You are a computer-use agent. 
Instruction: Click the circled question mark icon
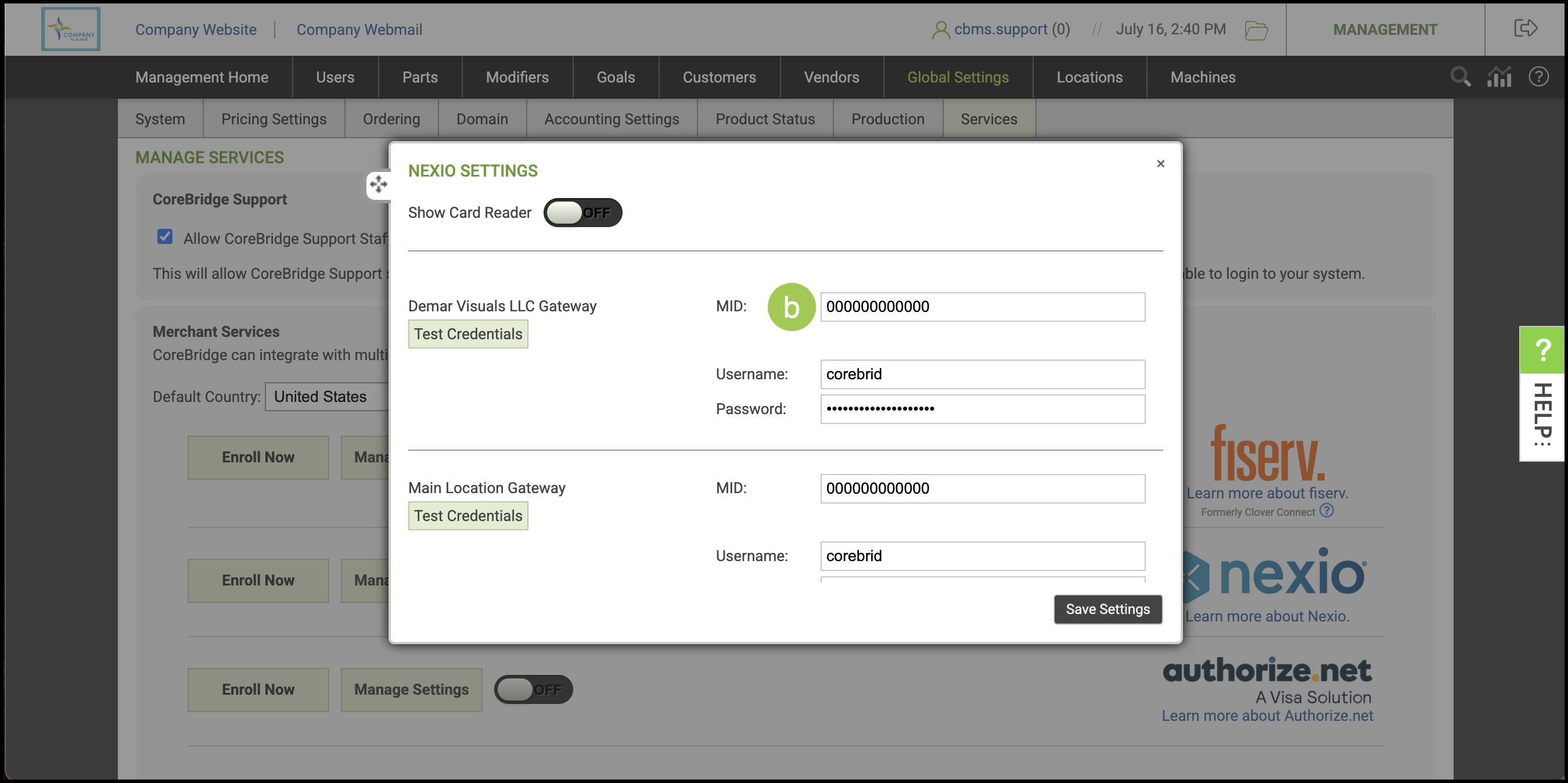(x=1538, y=77)
